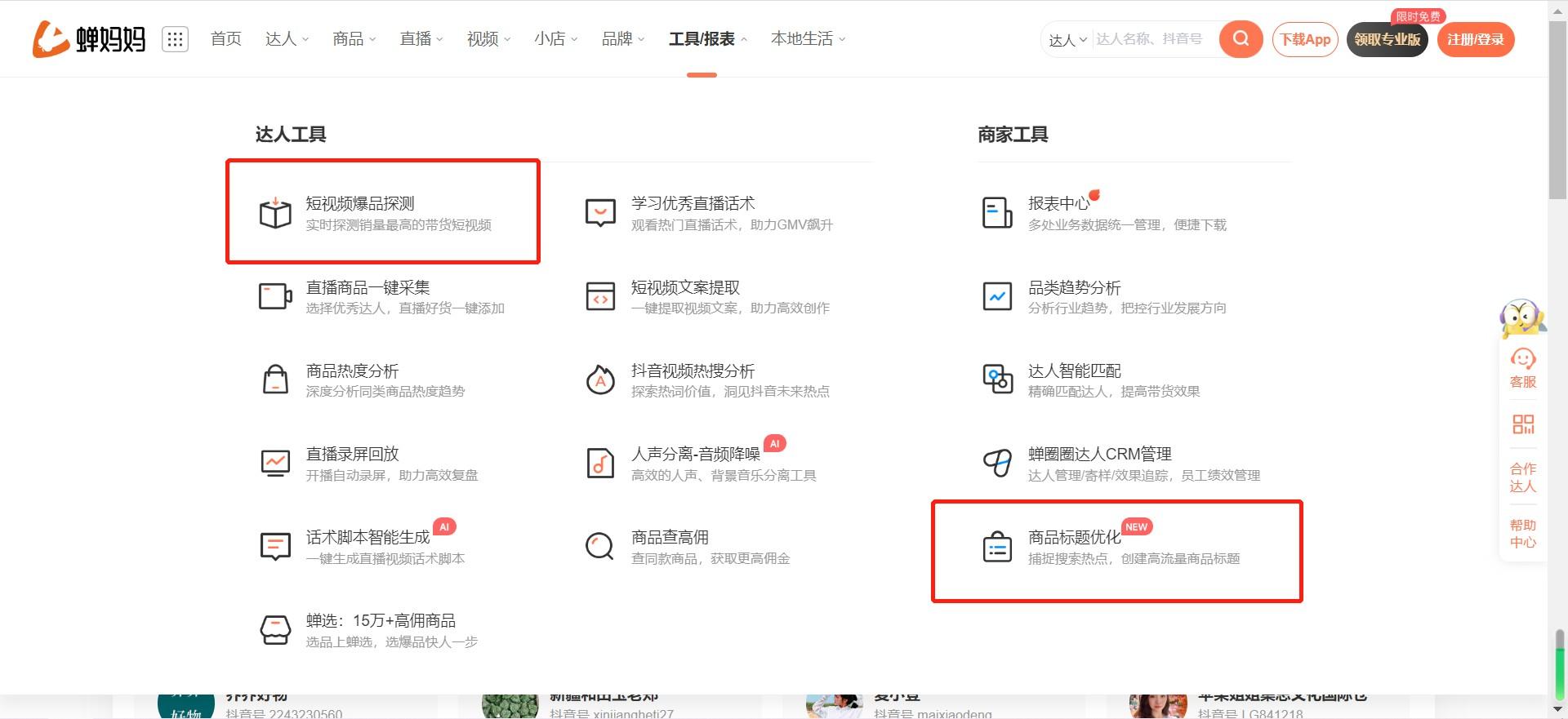Open the 达人 search type selector
The height and width of the screenshot is (719, 1568).
click(1067, 40)
